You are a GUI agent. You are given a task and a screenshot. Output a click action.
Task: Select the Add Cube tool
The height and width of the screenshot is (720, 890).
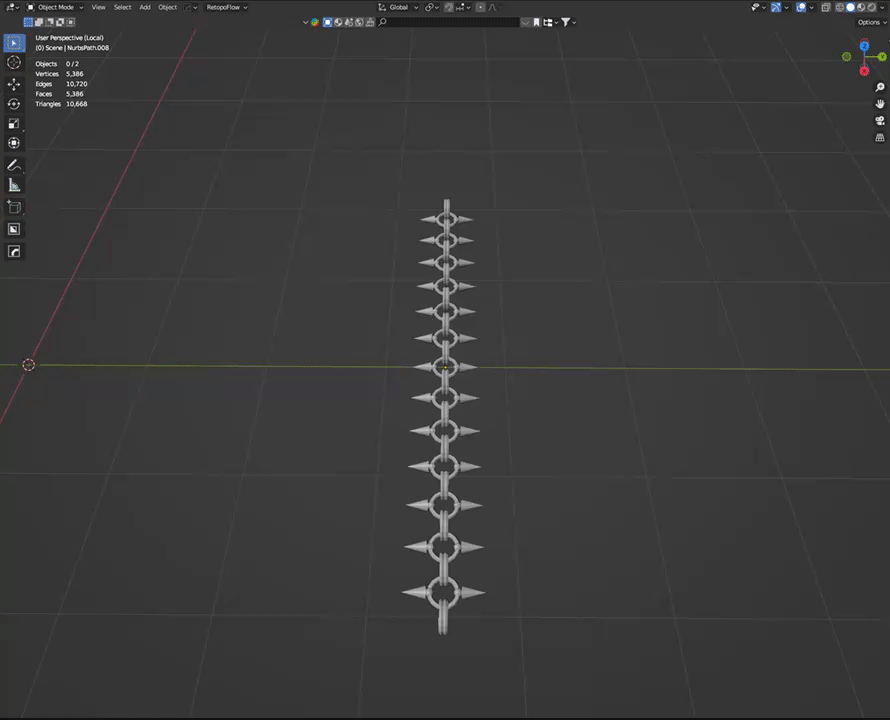click(x=14, y=207)
